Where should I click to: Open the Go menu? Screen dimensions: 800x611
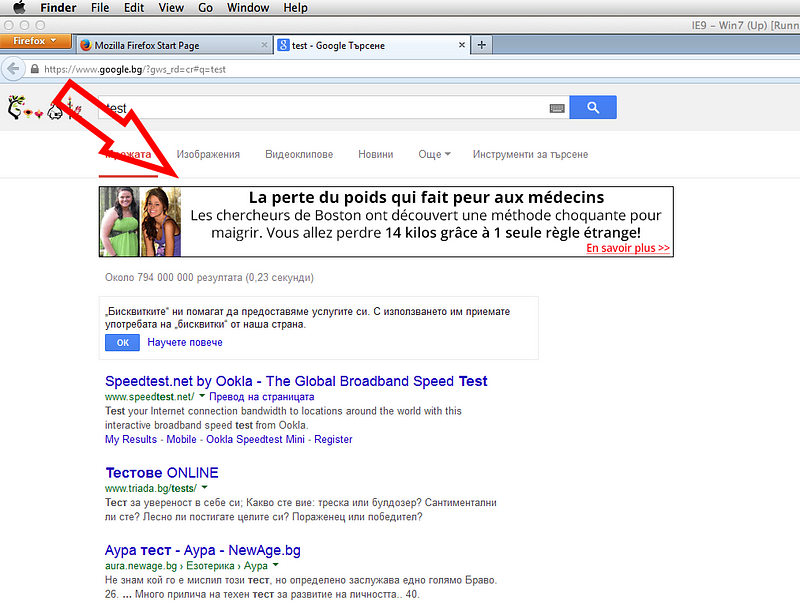coord(205,8)
